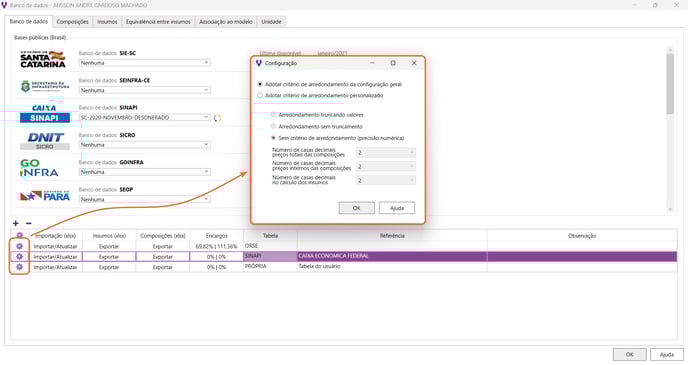Click the Santa Catarina logo
Image resolution: width=688 pixels, height=365 pixels.
click(43, 59)
